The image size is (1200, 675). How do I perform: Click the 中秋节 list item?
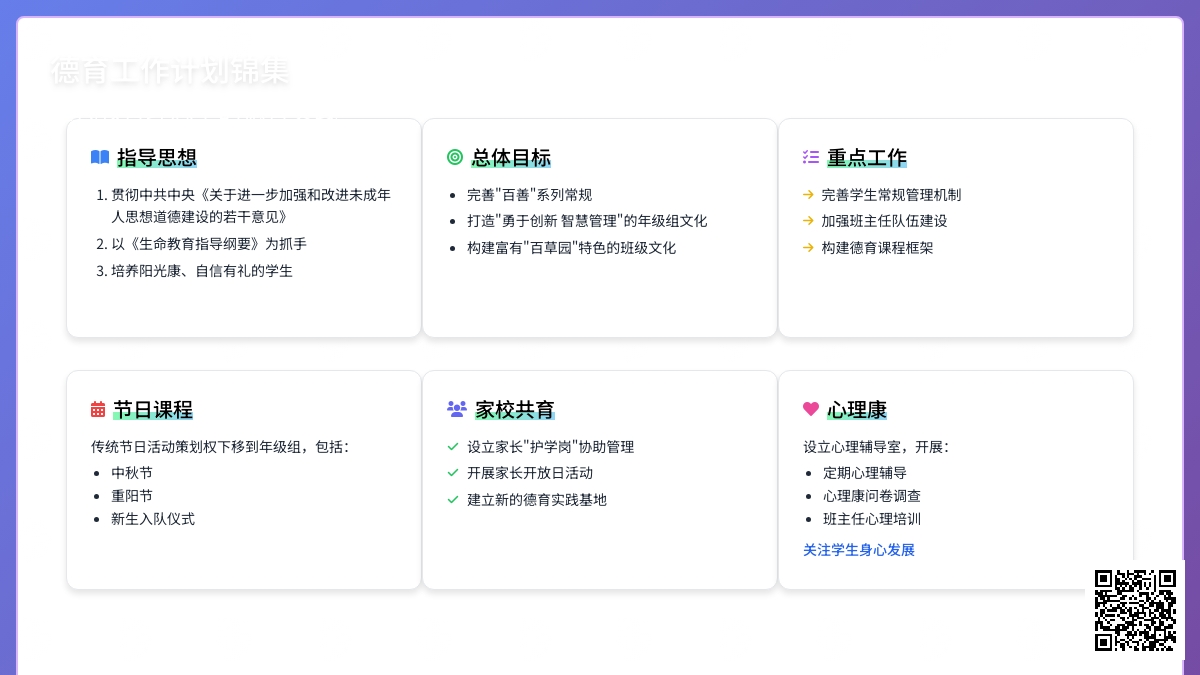132,473
